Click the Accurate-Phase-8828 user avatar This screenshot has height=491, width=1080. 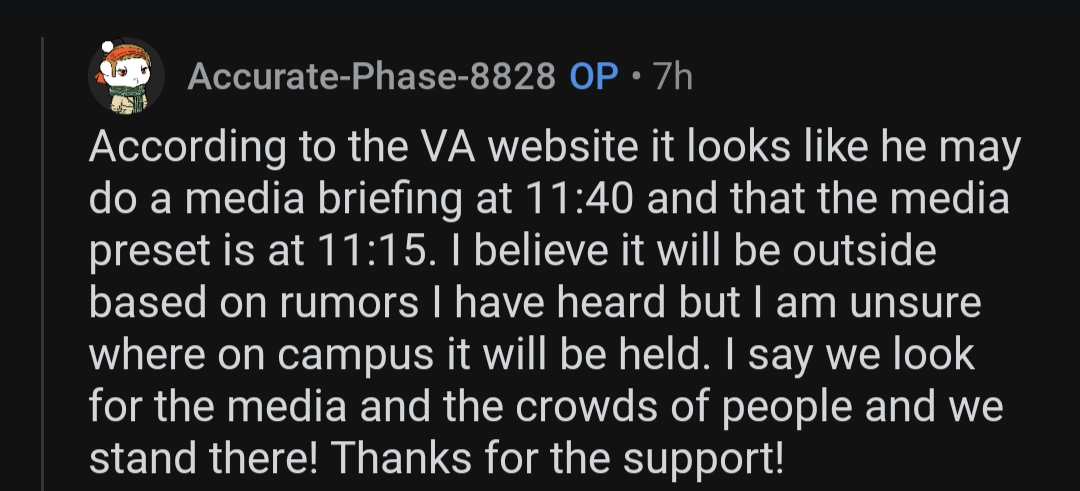(127, 76)
